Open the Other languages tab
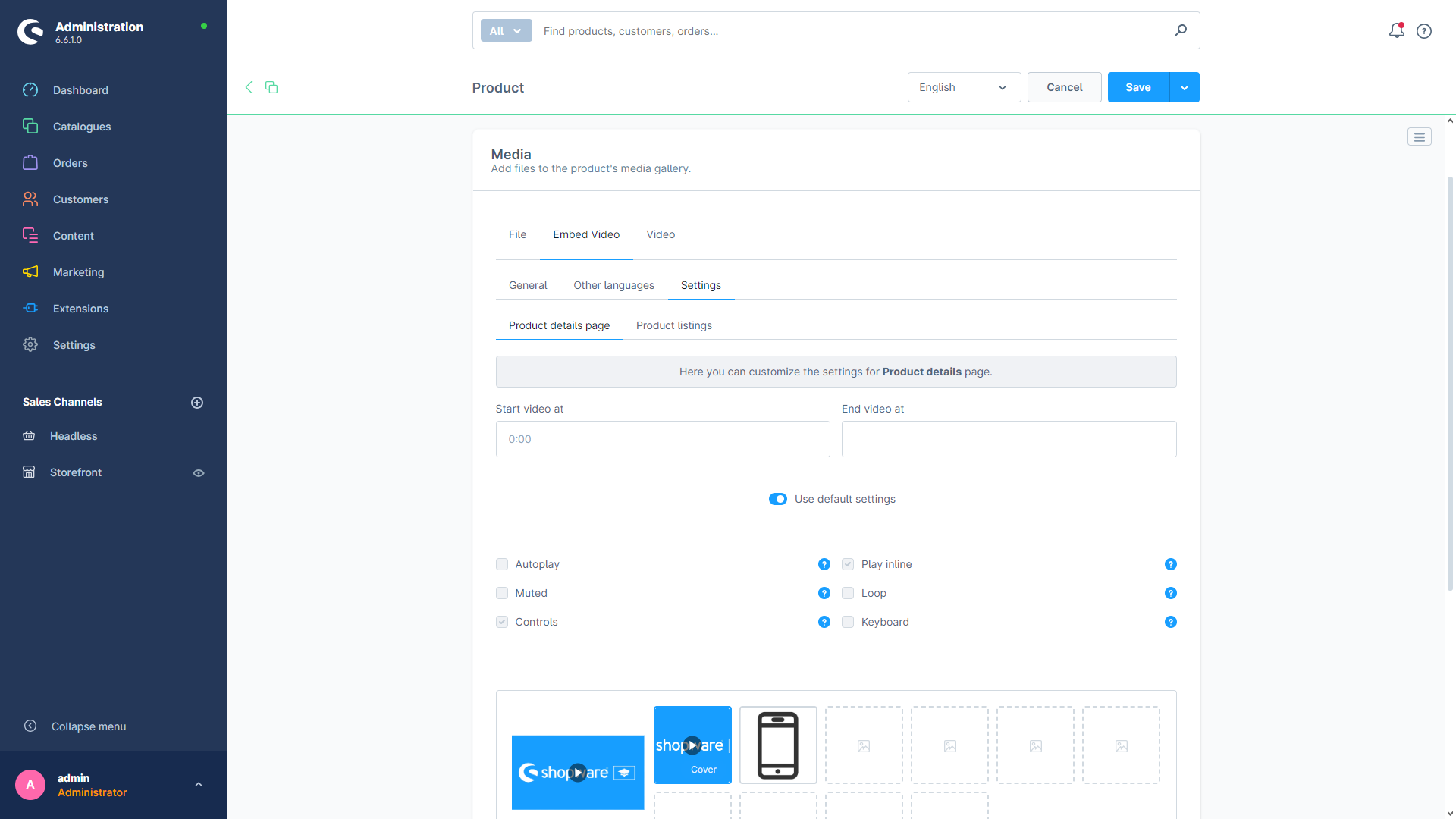The image size is (1456, 819). pos(613,286)
